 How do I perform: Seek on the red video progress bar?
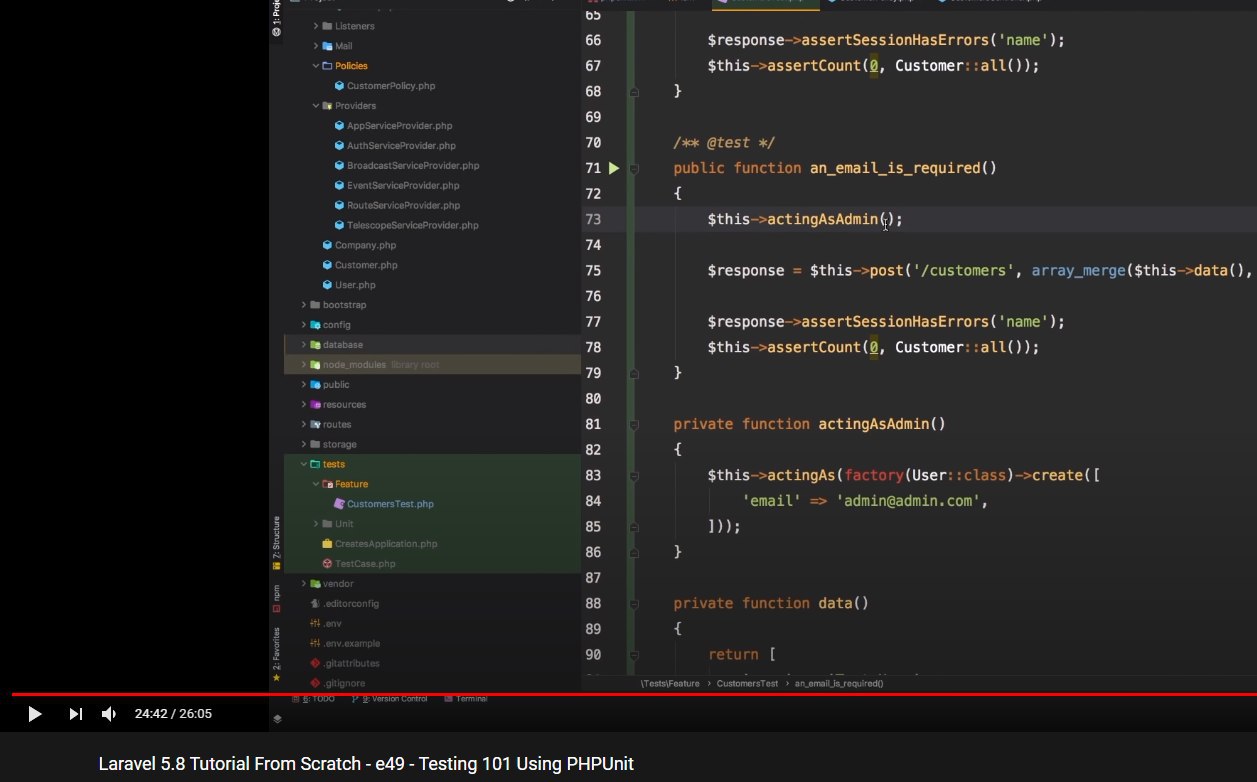click(x=634, y=693)
